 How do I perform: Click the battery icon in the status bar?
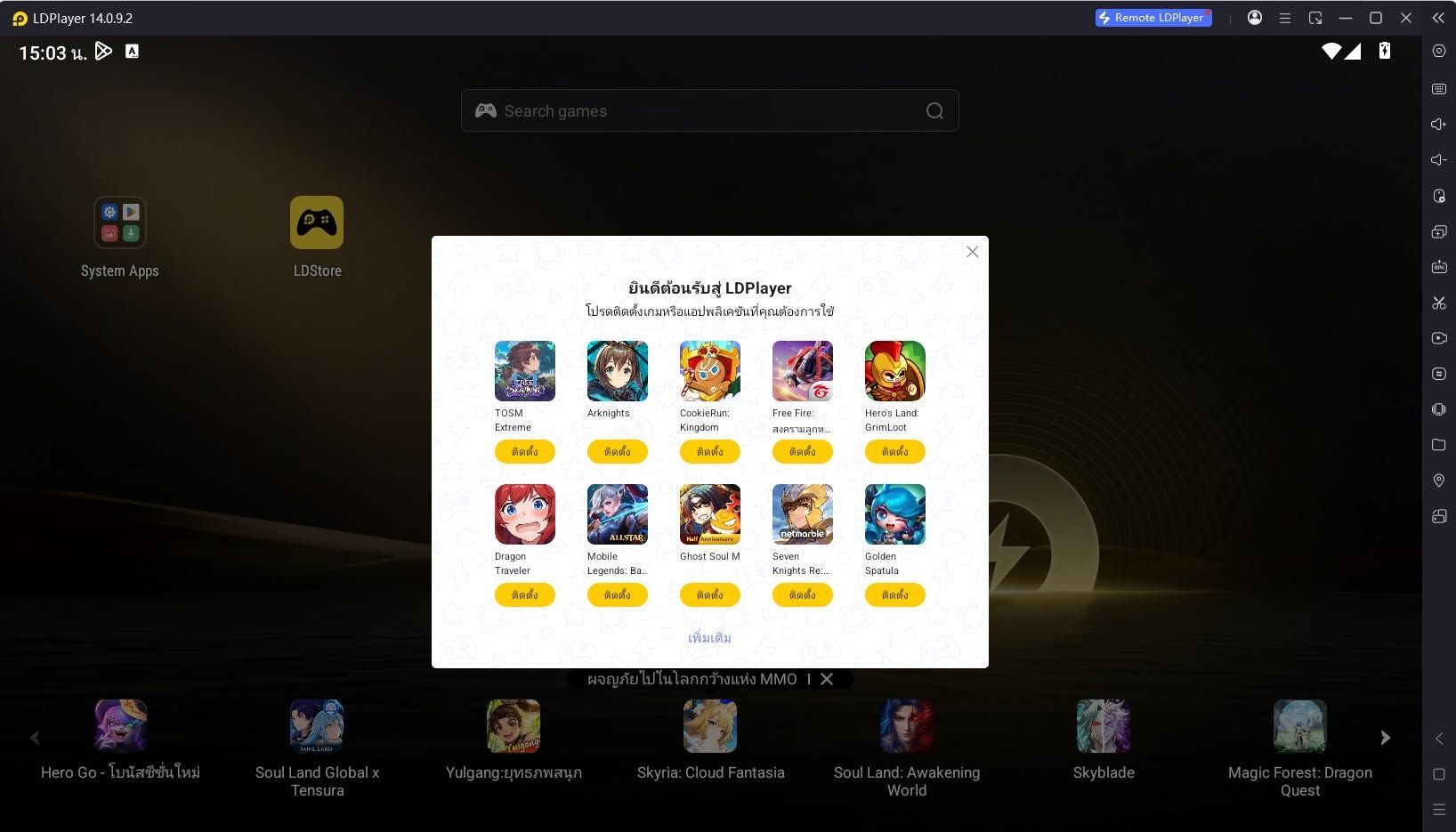pyautogui.click(x=1384, y=51)
